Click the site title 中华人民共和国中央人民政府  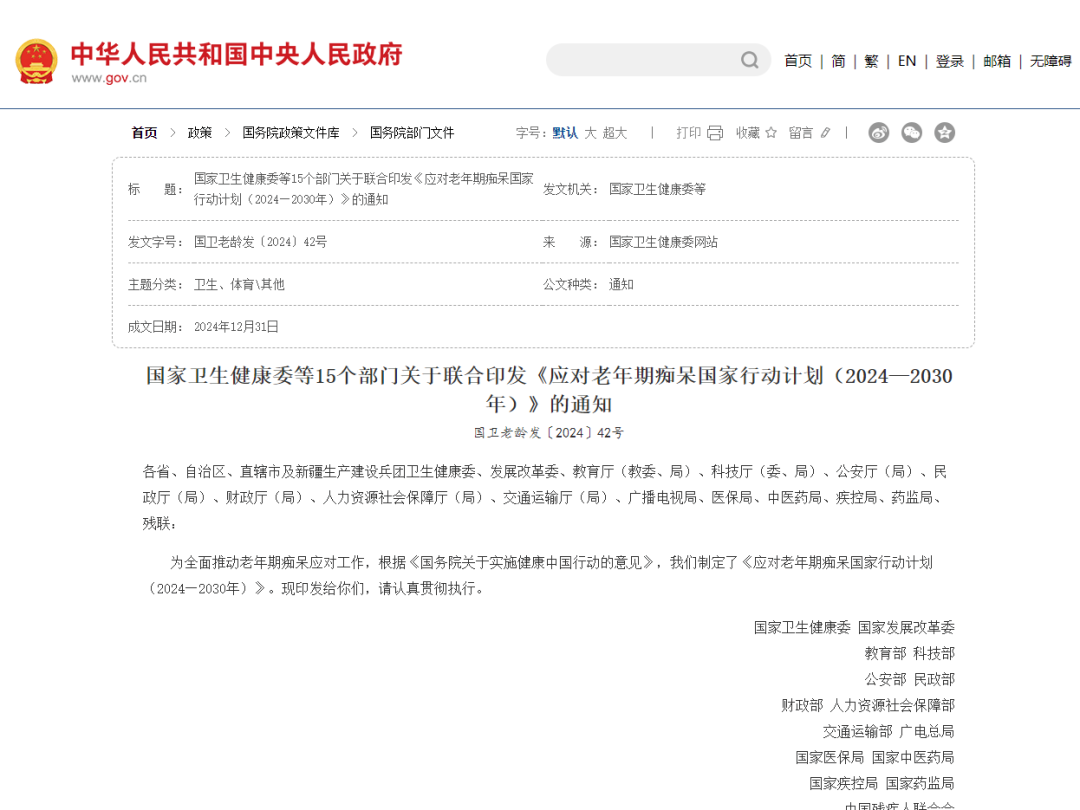click(x=237, y=54)
